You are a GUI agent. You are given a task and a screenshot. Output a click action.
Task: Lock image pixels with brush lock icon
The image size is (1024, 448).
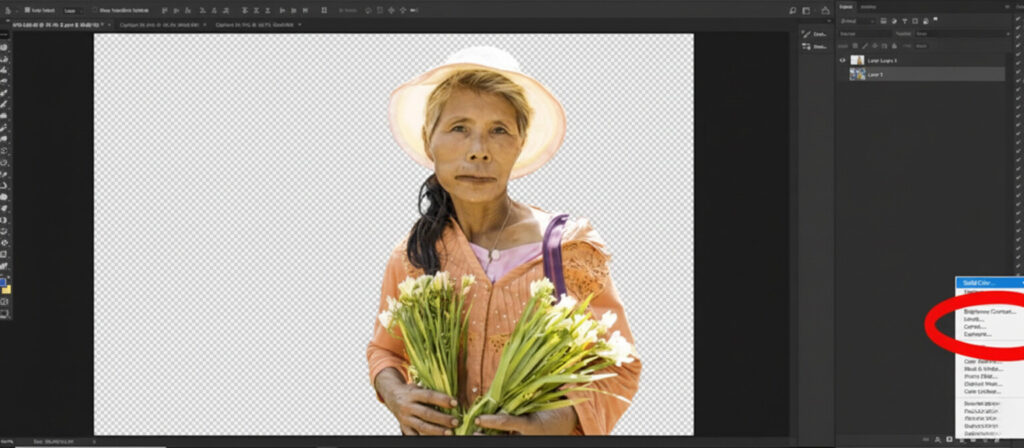click(x=865, y=46)
